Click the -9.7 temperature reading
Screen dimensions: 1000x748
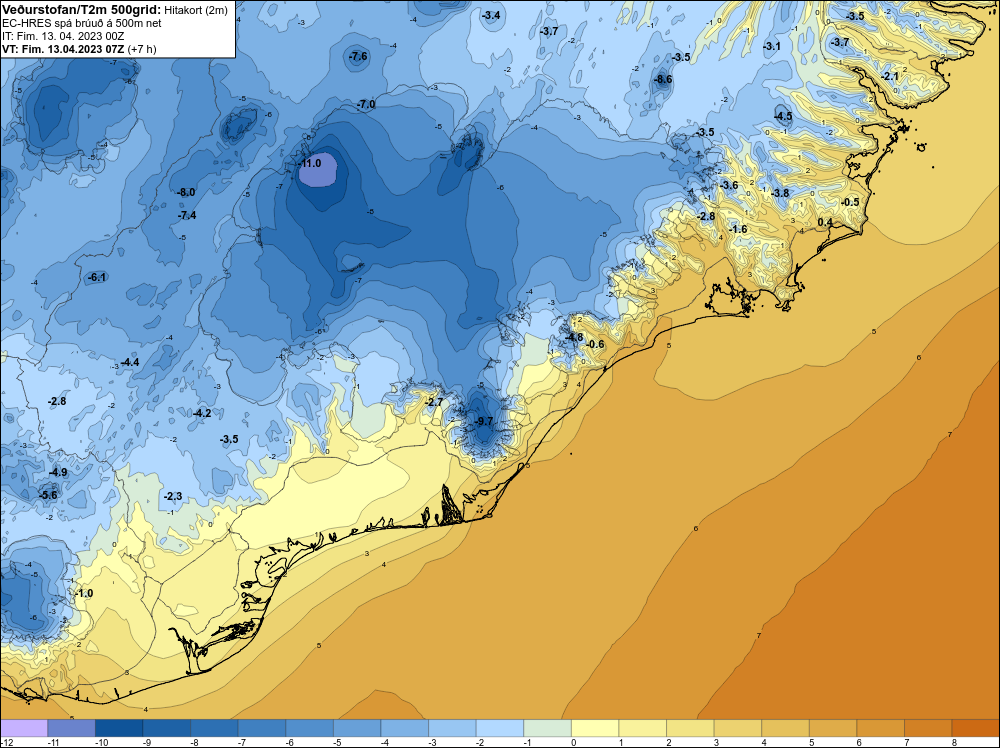click(x=483, y=422)
